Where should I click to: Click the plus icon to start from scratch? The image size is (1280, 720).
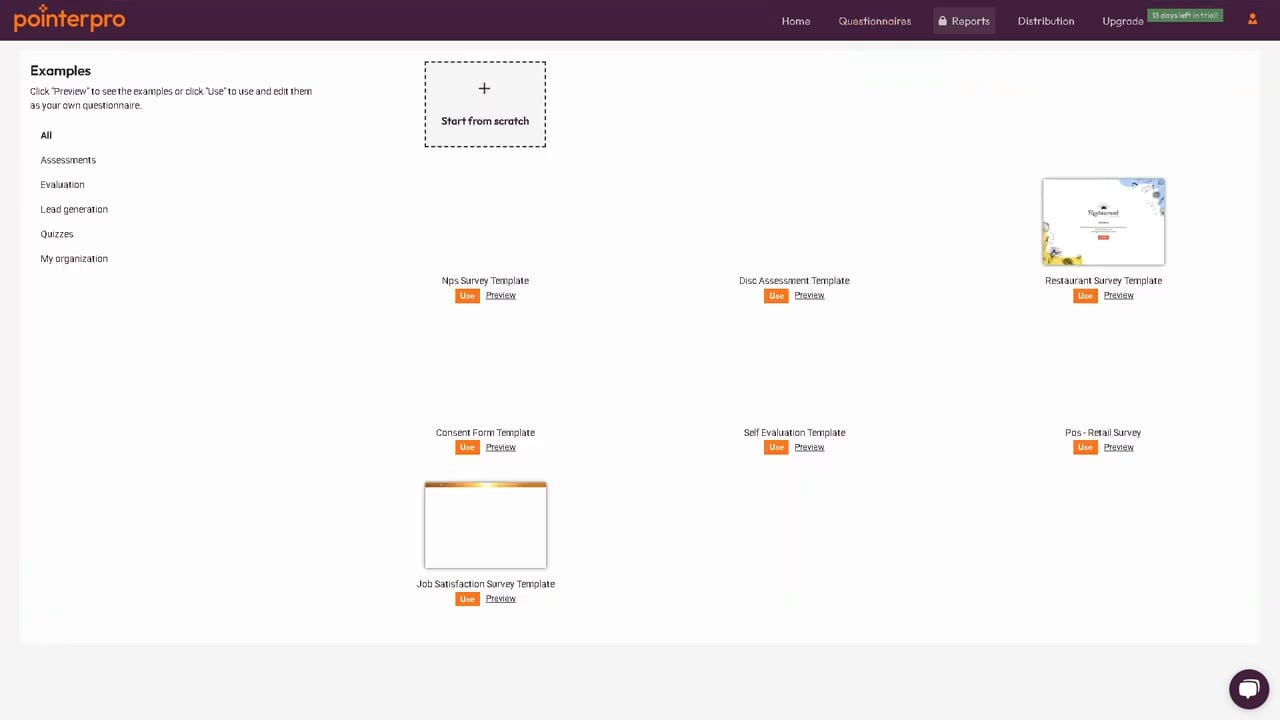(484, 89)
